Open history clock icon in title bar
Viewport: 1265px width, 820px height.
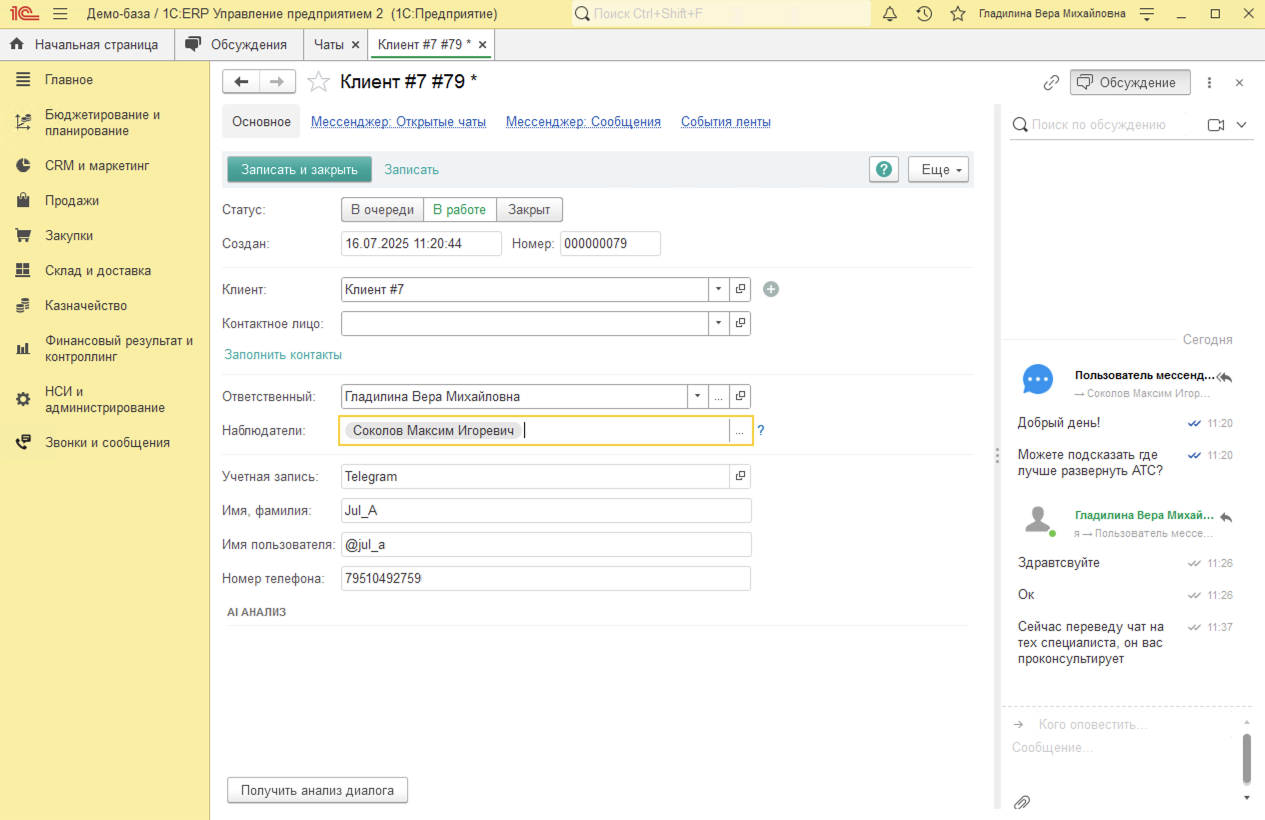[924, 14]
